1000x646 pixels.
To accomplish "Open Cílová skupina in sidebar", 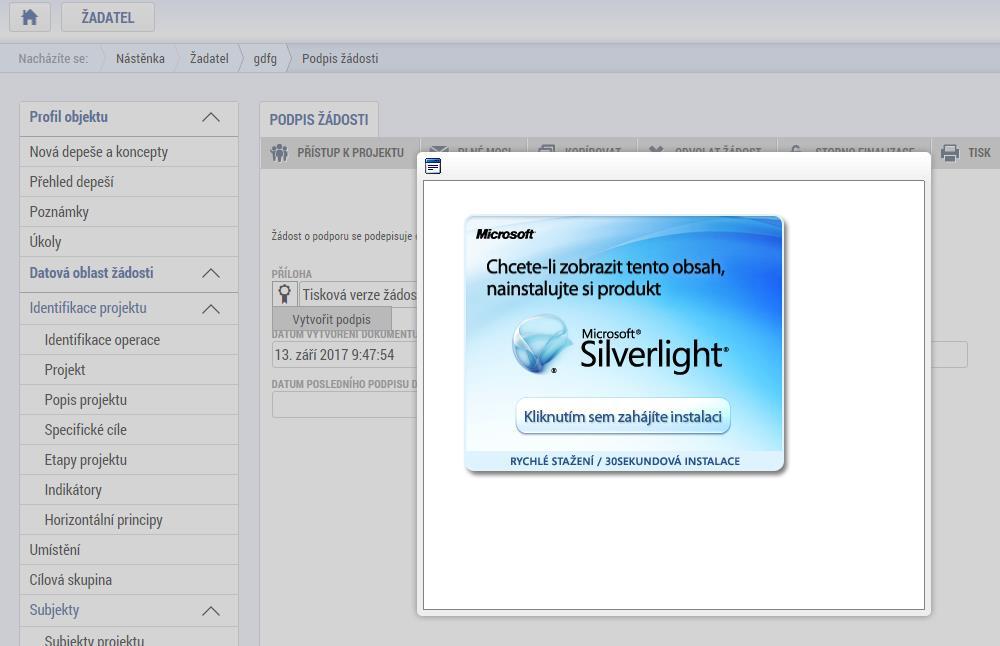I will [x=129, y=580].
